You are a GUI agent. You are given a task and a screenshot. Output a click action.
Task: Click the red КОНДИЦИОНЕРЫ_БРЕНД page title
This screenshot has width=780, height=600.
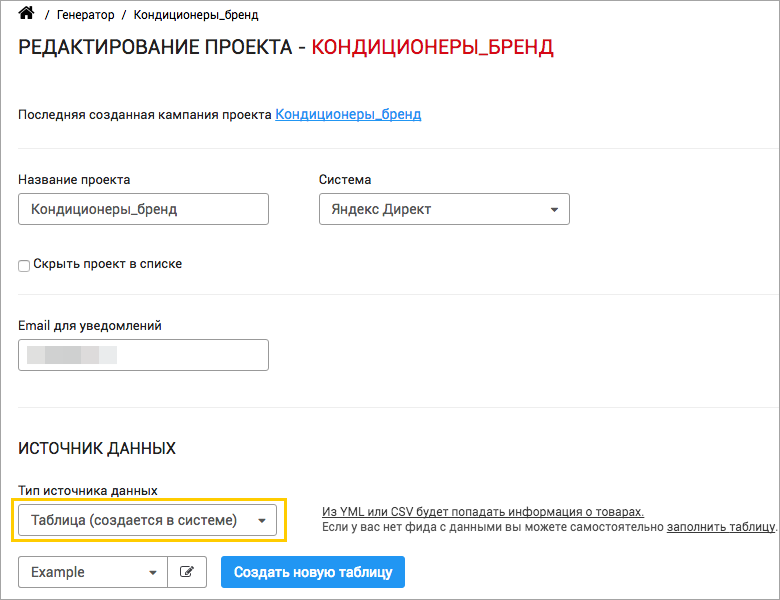coord(432,47)
